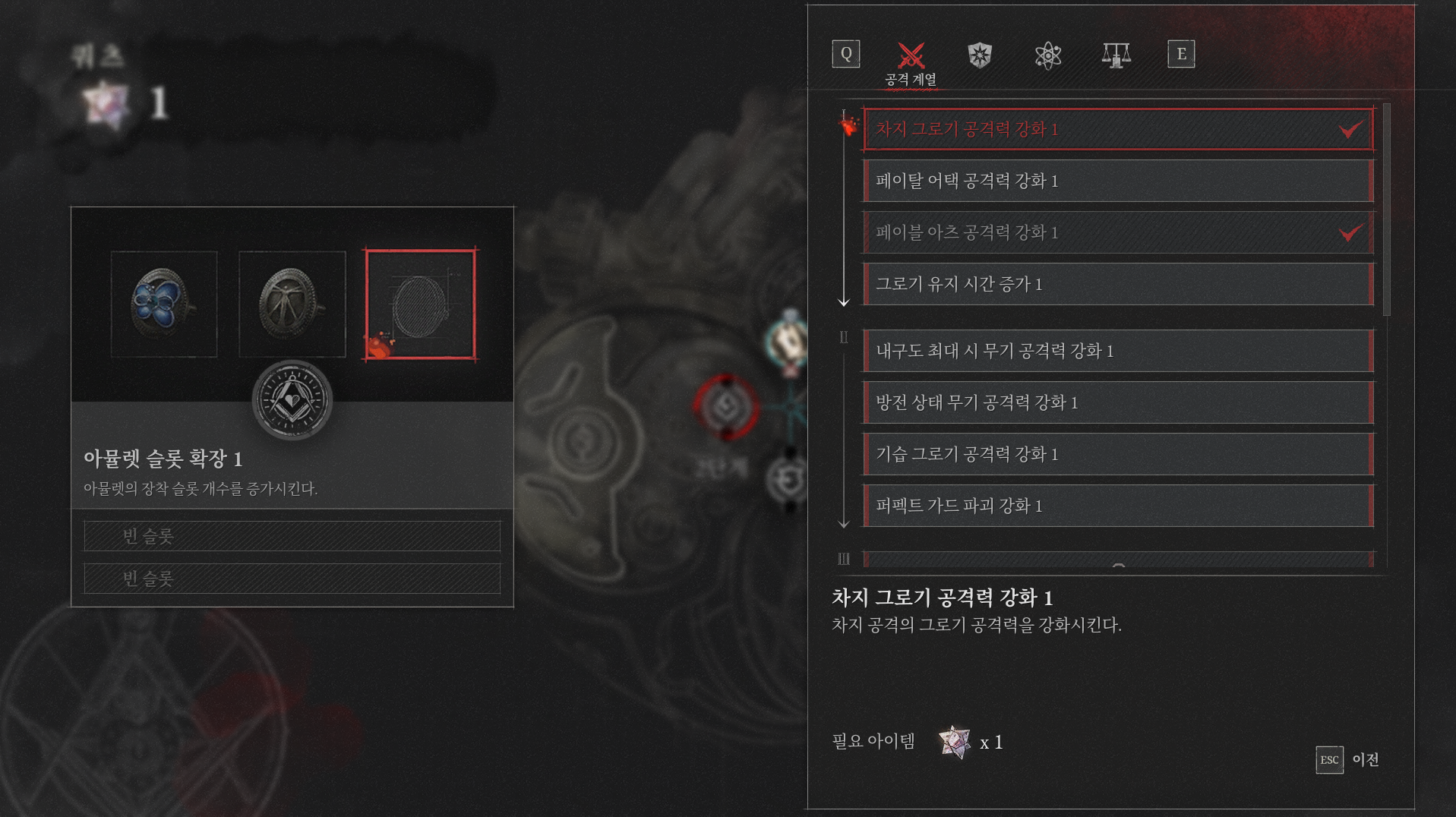Viewport: 1456px width, 817px height.
Task: Click the first 빈 슬롯 empty slot
Action: click(x=292, y=536)
